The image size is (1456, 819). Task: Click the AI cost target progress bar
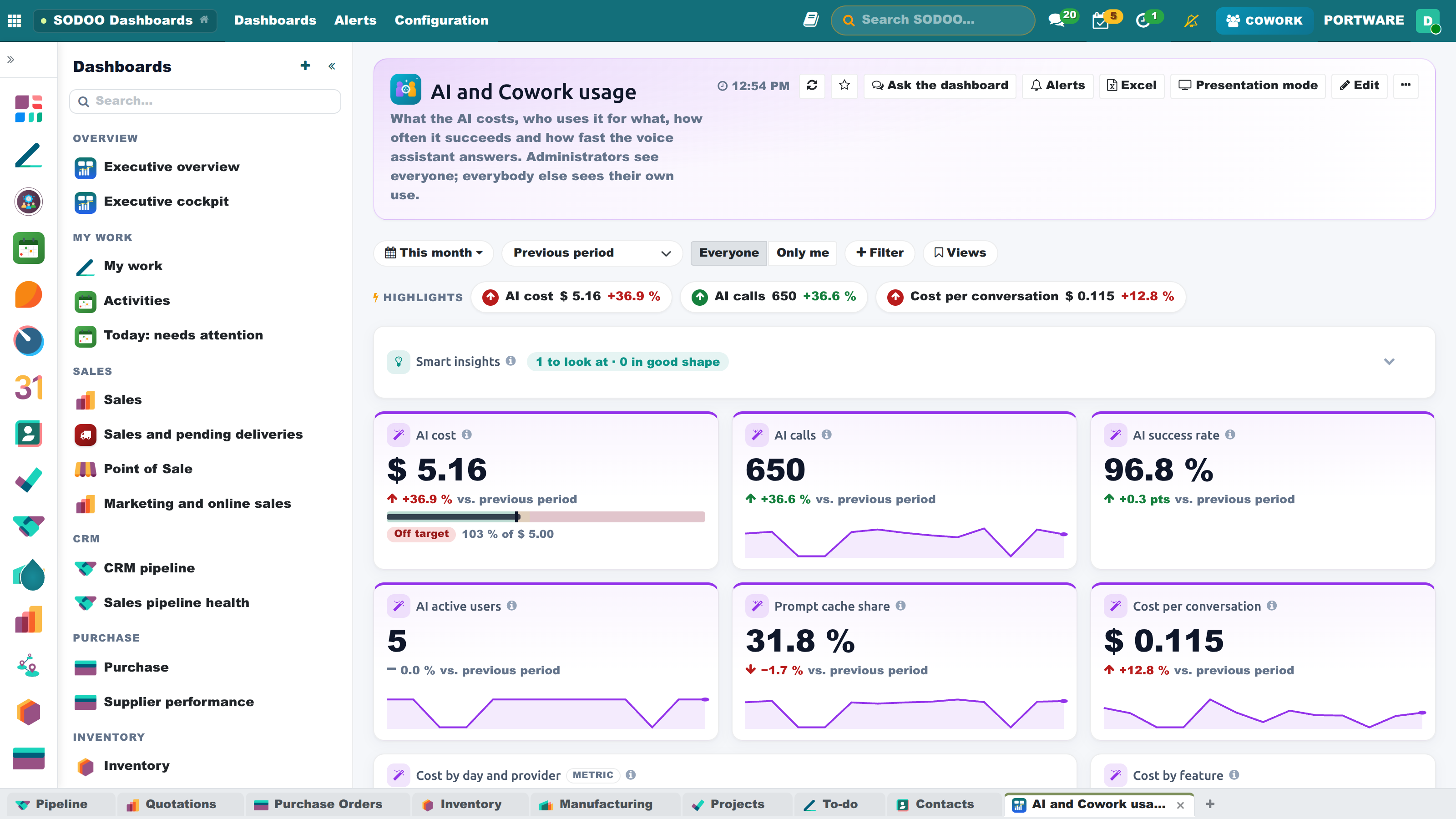546,516
